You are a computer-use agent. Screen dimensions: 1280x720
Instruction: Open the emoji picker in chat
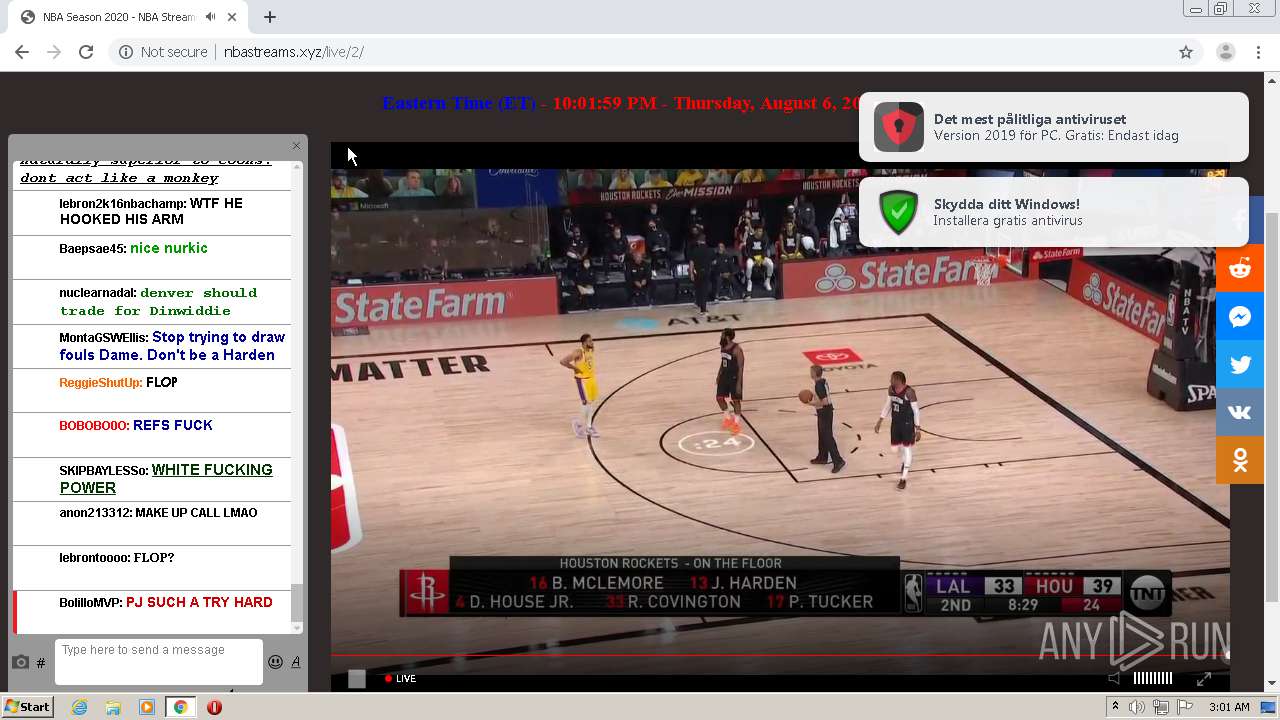tap(276, 662)
